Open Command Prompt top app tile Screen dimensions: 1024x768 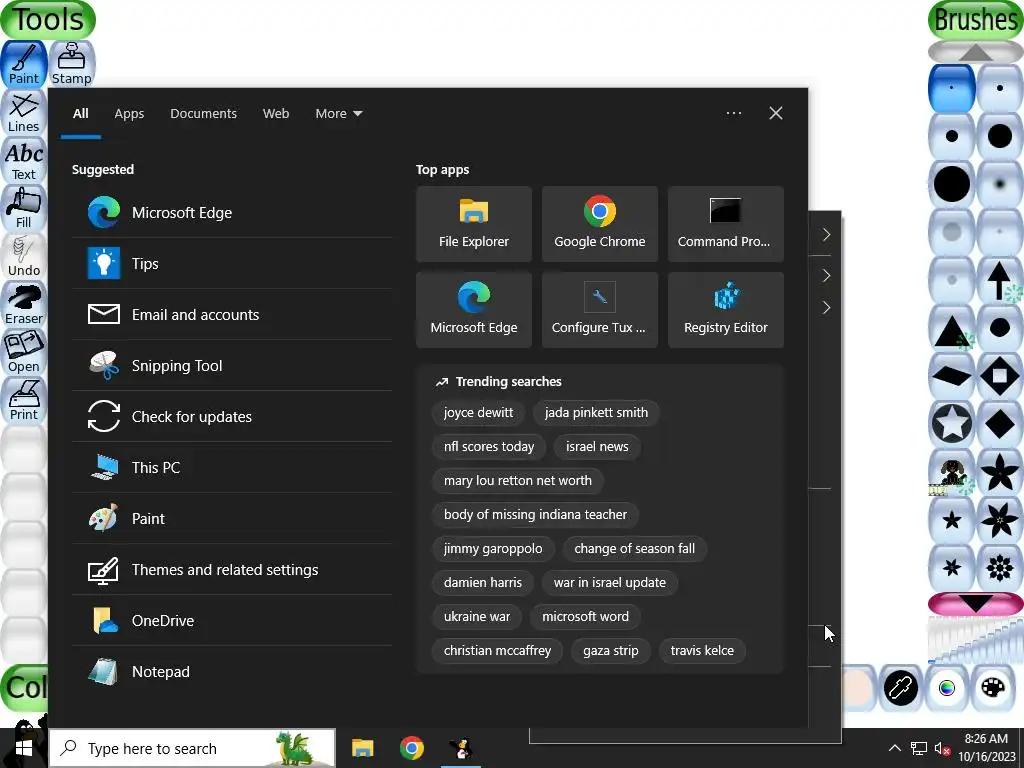click(x=726, y=224)
